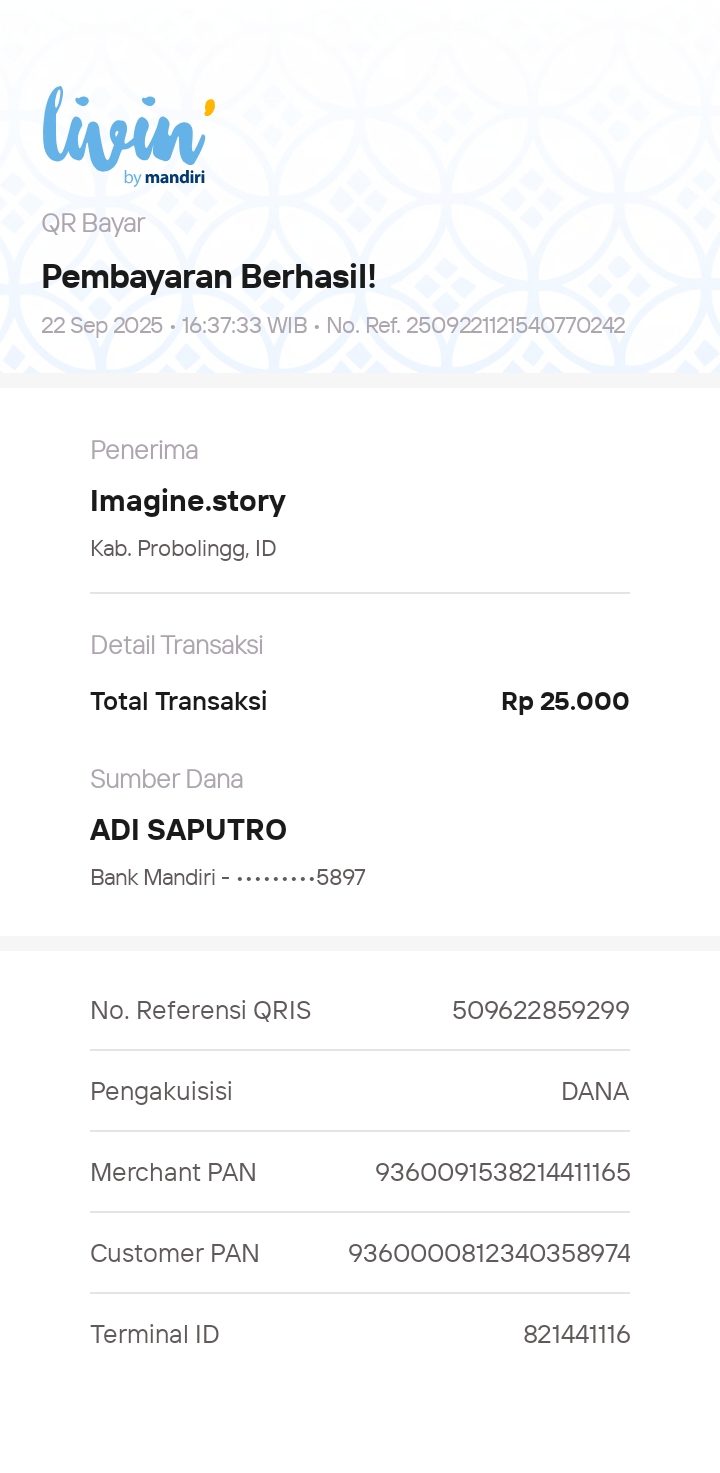Click the 'Pengakuisisi' row label
720x1473 pixels.
point(161,1091)
